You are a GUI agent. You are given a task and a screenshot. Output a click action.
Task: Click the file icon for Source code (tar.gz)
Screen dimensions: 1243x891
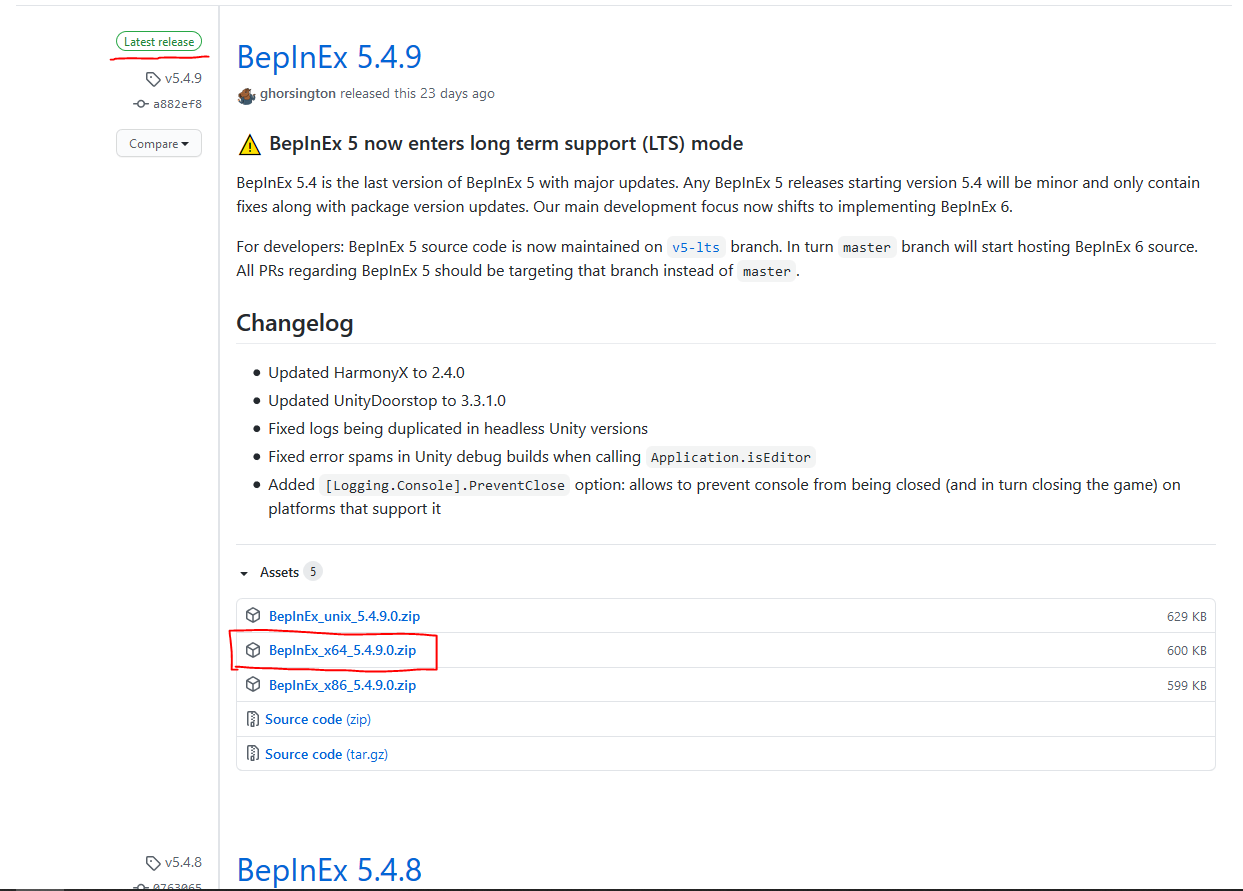point(253,754)
